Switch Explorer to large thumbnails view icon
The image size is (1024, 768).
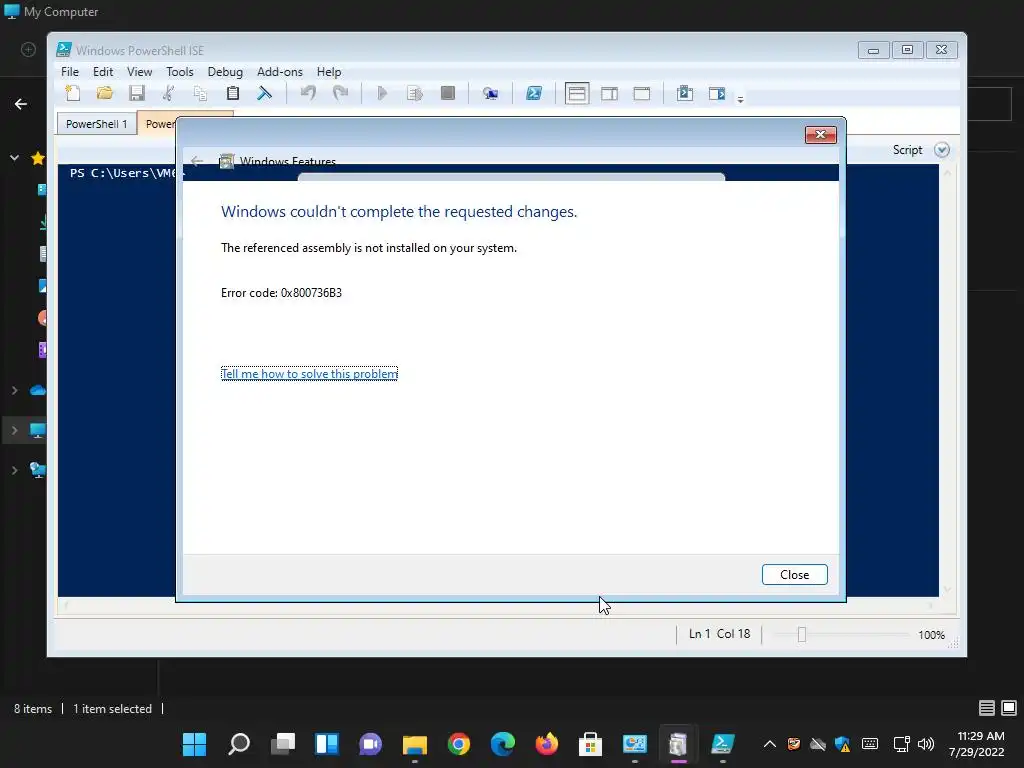(1009, 708)
